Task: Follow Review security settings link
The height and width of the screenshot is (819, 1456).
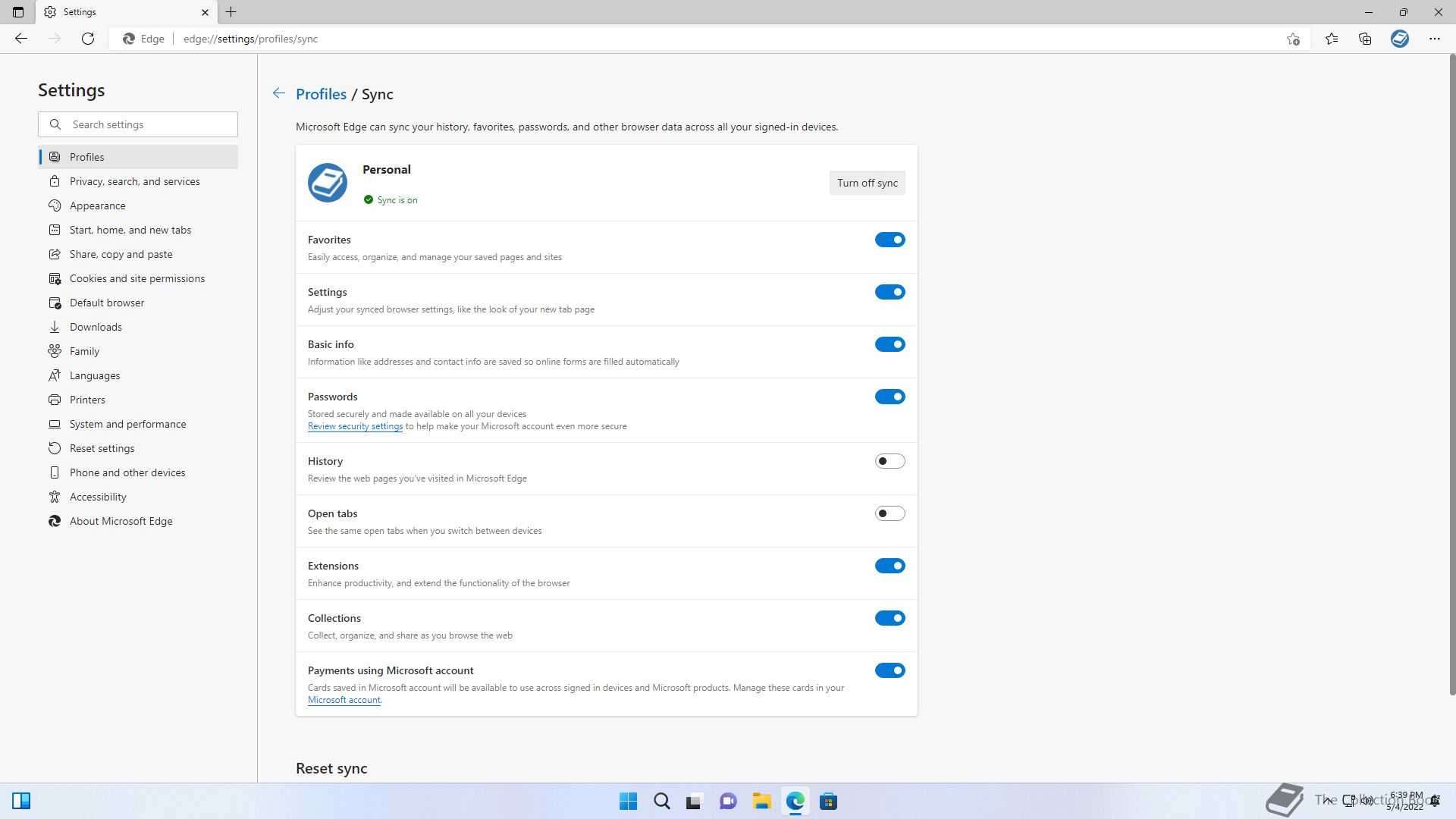Action: click(355, 426)
